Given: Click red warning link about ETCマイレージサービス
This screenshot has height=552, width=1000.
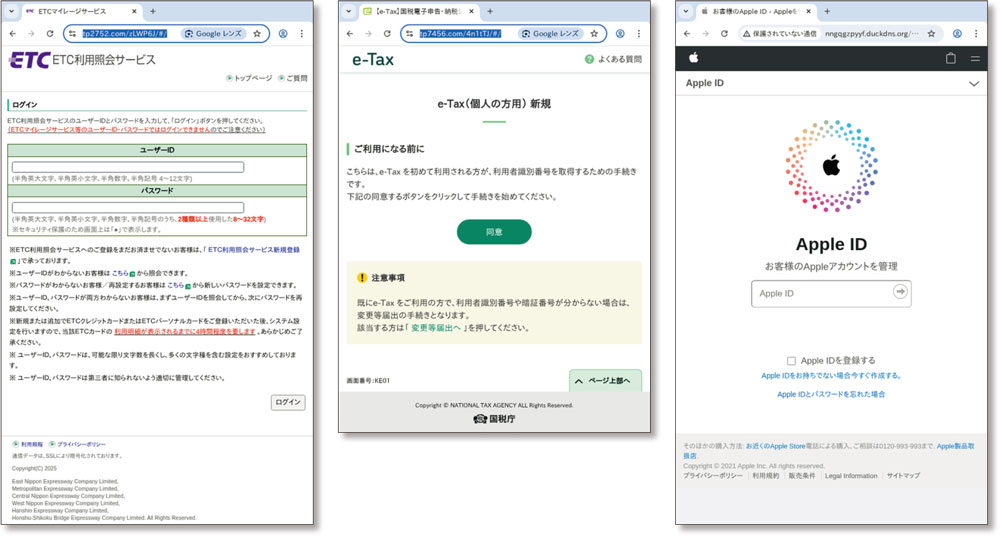Looking at the screenshot, I should click(x=136, y=129).
